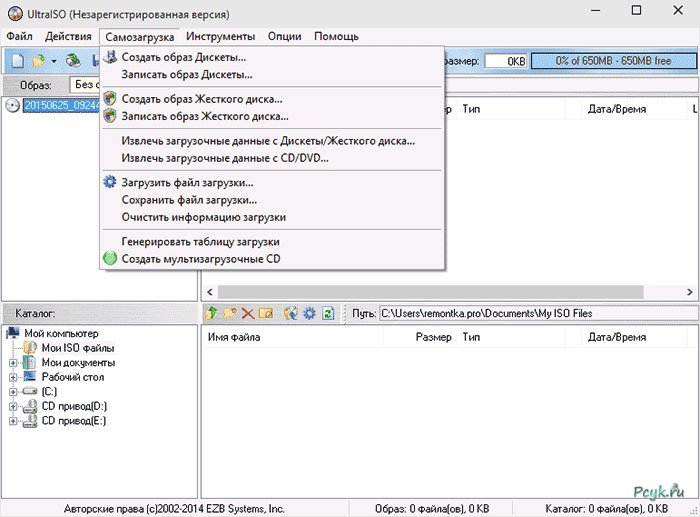Open the Инструменты menu
This screenshot has height=517, width=700.
click(220, 37)
